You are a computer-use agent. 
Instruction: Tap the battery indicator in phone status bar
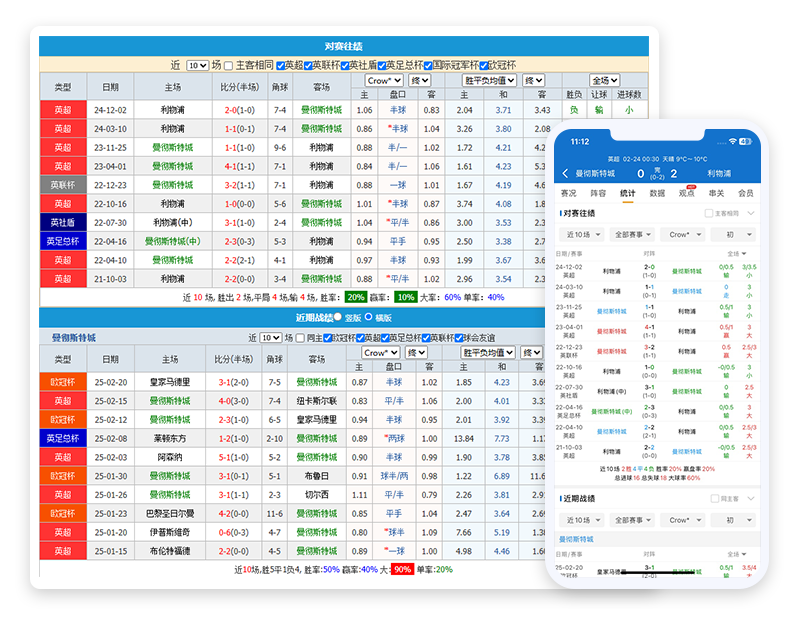745,142
